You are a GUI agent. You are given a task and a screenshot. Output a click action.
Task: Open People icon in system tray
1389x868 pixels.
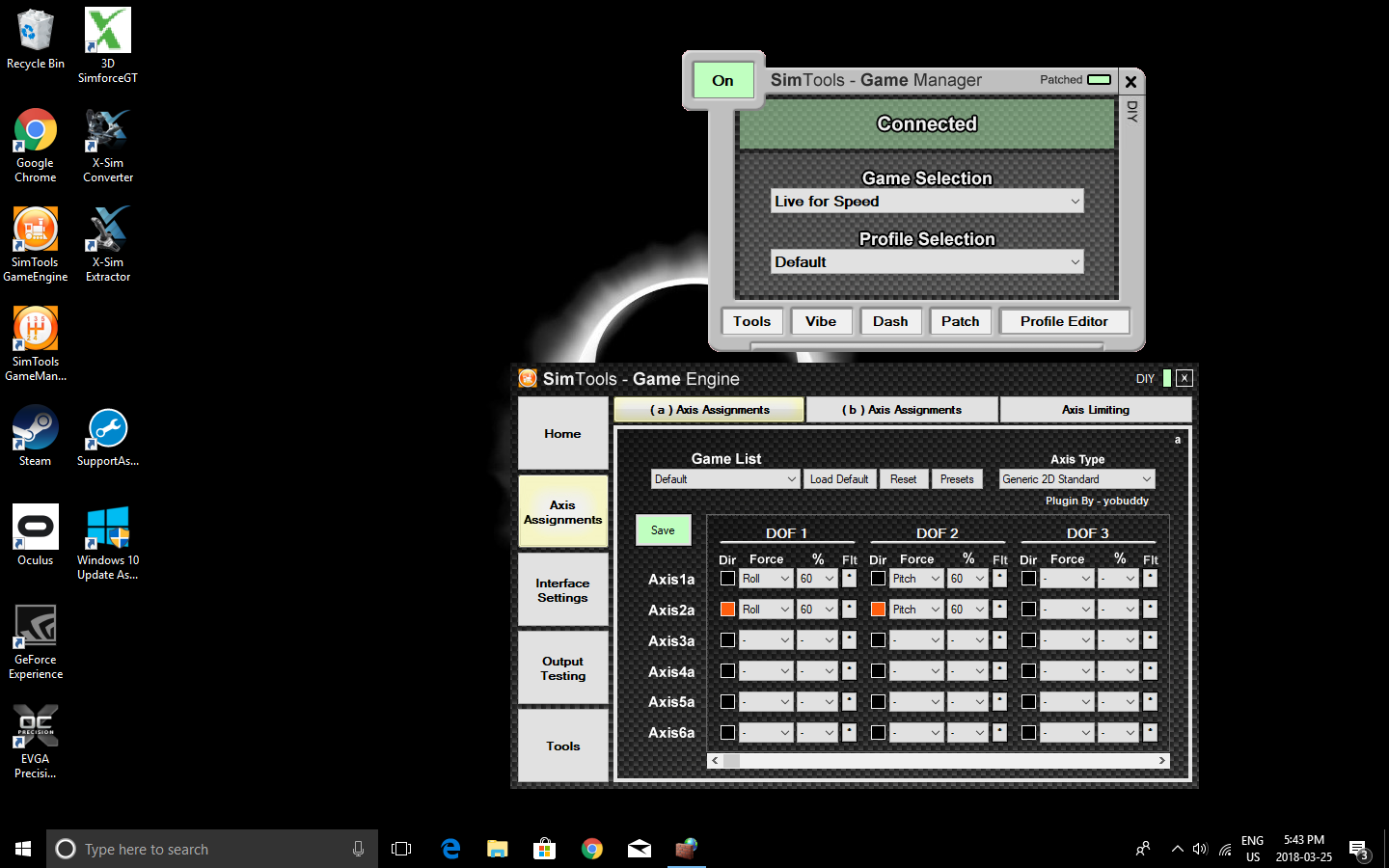click(x=1143, y=849)
